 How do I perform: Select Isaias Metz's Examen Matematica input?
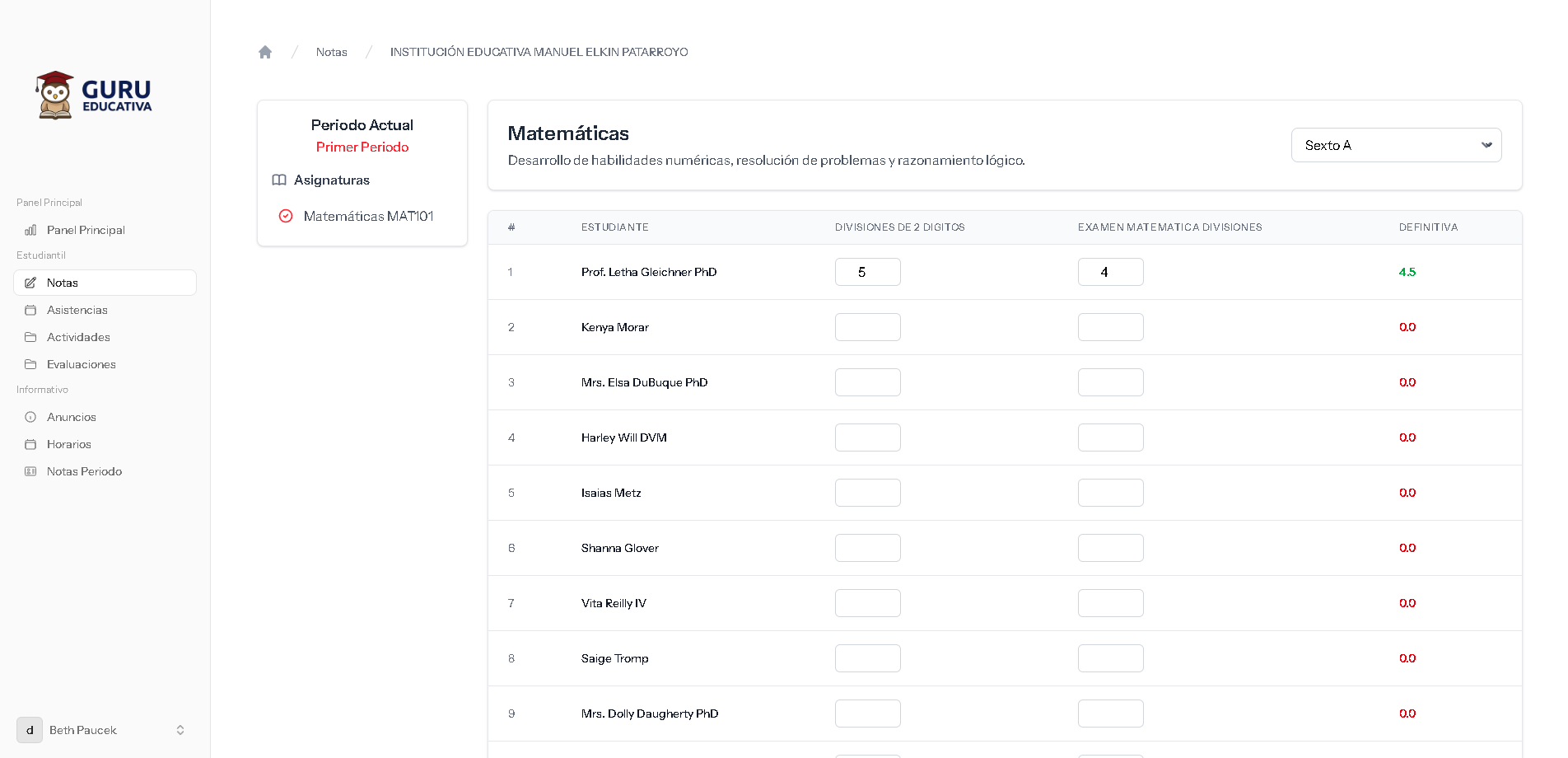tap(1110, 493)
